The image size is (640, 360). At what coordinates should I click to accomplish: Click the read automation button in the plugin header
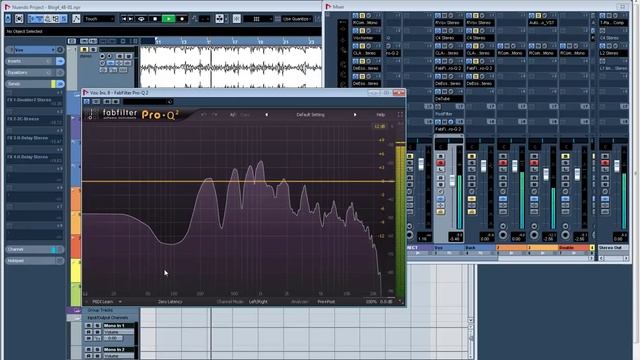[x=107, y=102]
